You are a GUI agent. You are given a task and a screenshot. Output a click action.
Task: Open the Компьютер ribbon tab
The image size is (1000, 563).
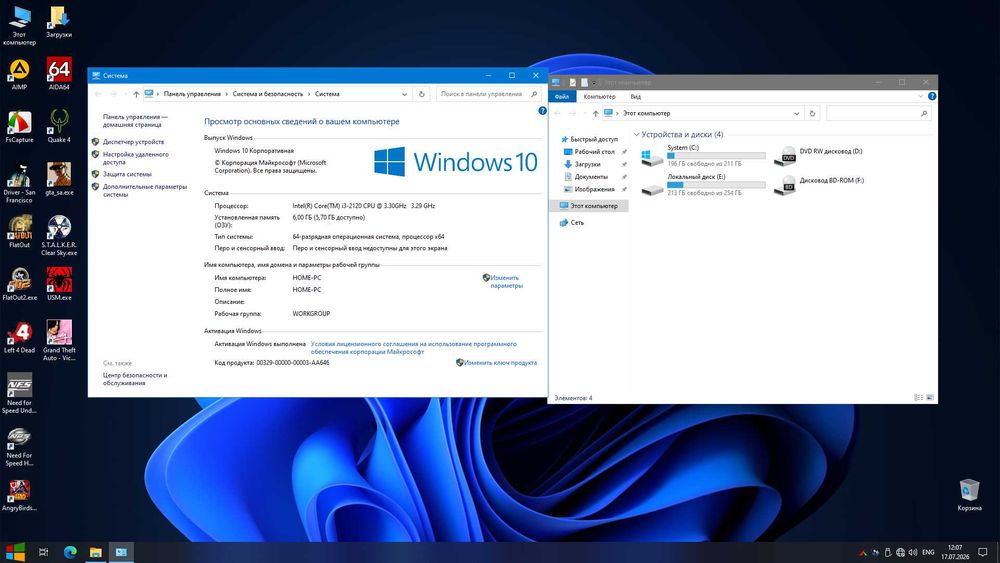599,96
